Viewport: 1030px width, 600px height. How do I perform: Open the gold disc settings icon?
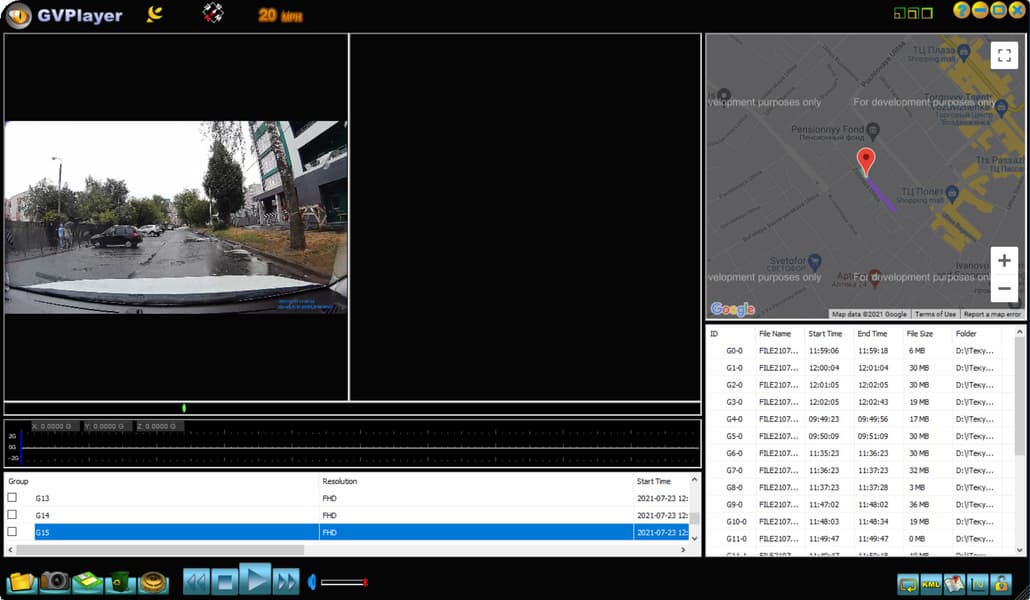click(153, 582)
